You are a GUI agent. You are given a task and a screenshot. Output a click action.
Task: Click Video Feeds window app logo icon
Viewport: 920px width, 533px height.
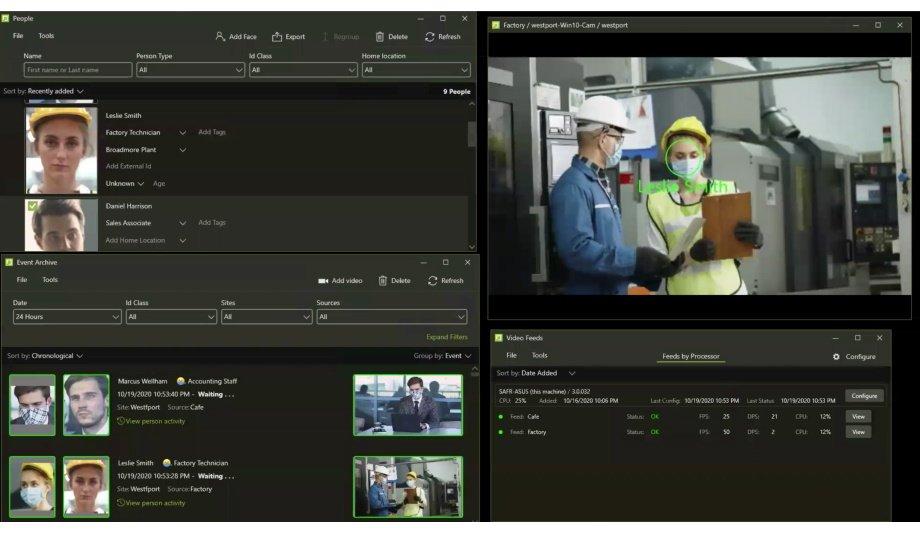(x=499, y=338)
